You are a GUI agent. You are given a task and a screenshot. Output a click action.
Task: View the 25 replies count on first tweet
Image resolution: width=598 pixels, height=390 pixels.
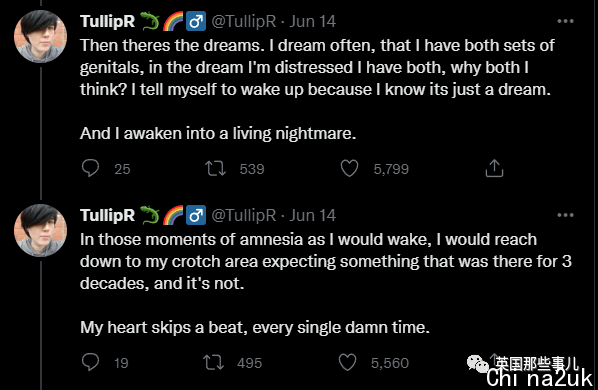click(x=122, y=169)
